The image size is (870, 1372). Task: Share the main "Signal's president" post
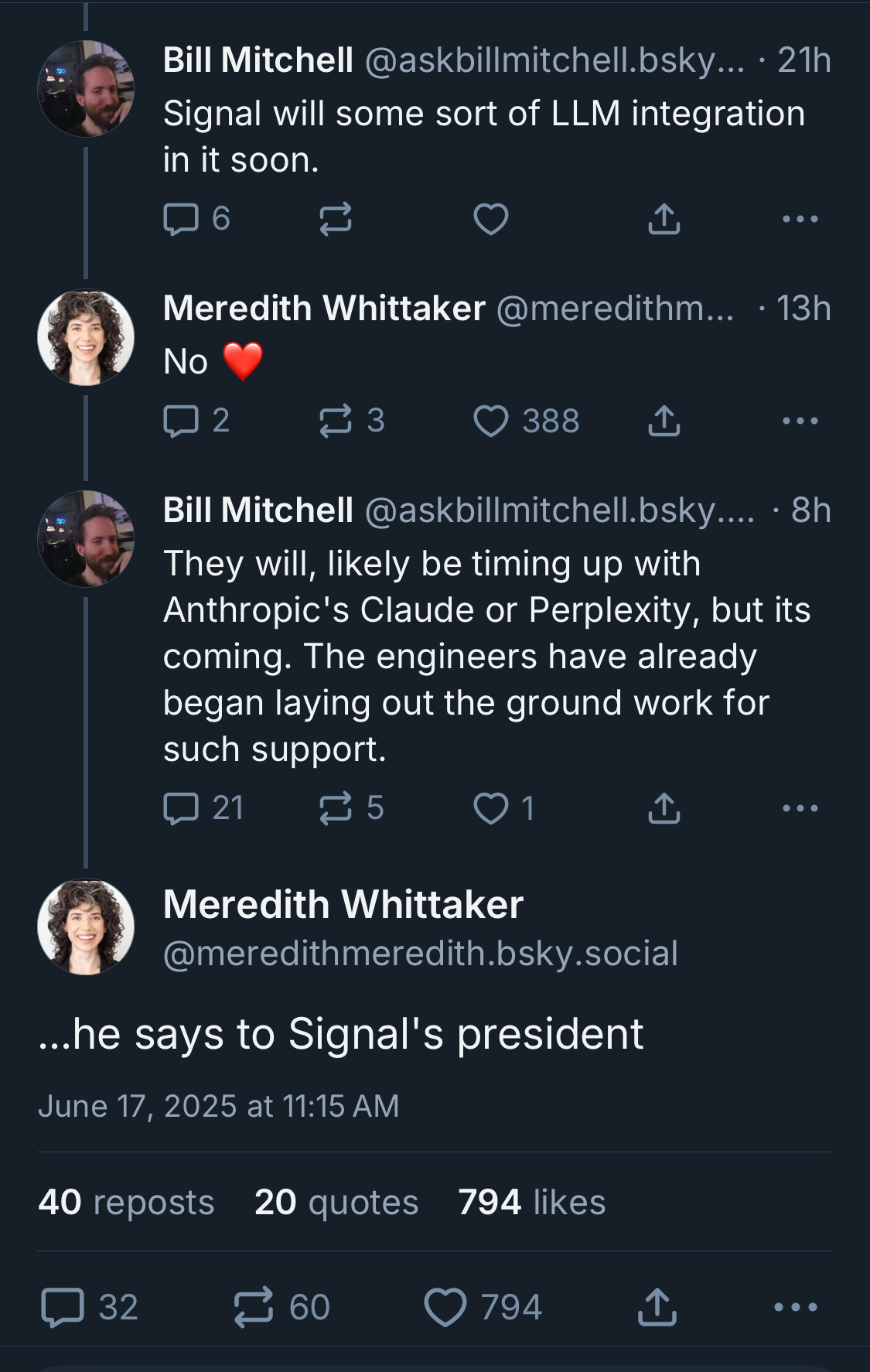coord(657,1308)
